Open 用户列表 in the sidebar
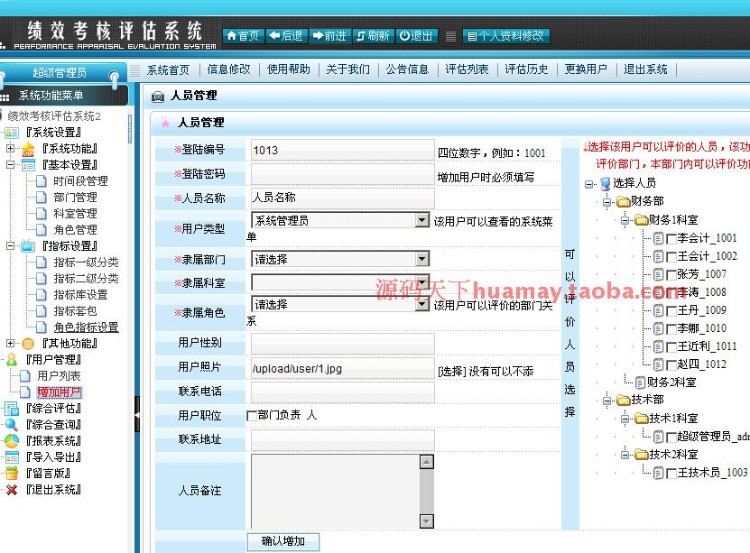 (x=59, y=376)
